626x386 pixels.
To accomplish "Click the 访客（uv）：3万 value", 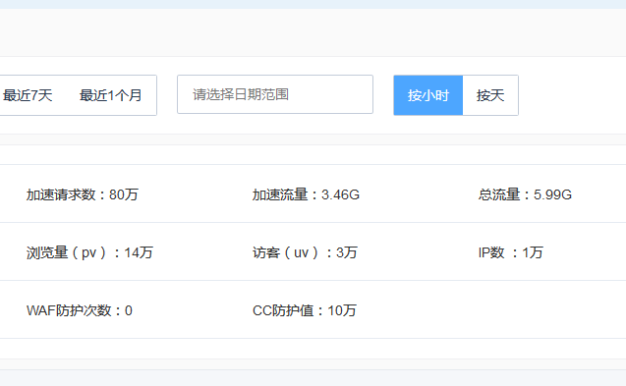I will tap(305, 253).
